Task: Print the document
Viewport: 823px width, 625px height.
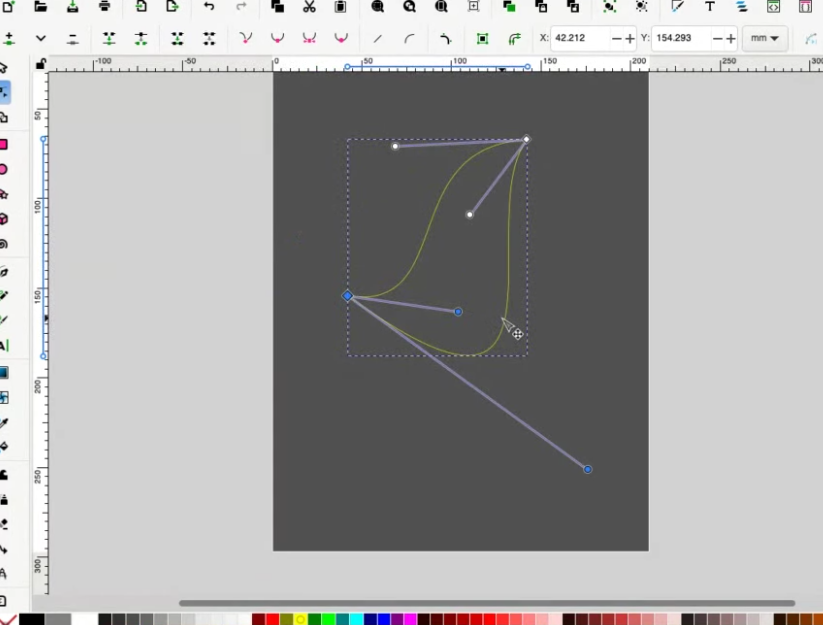Action: tap(104, 6)
